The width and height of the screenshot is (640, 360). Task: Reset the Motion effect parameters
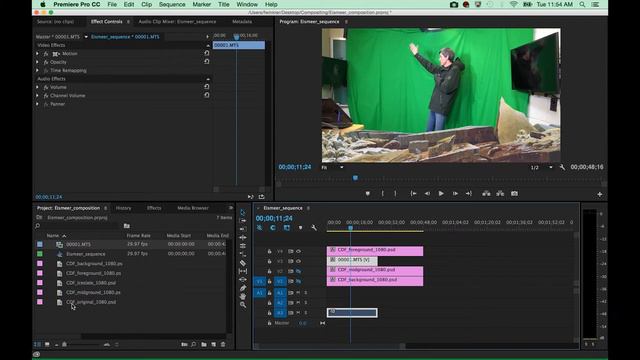pos(207,53)
